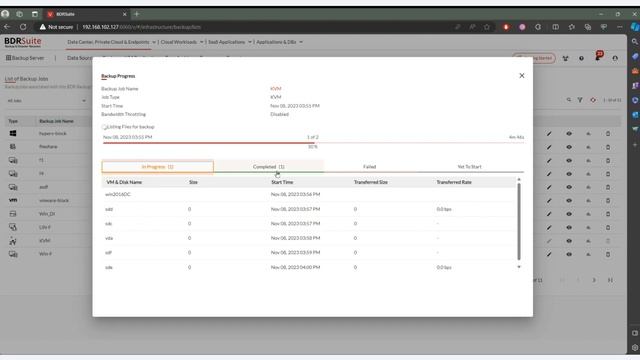Open the Edge sidebar search icon
The width and height of the screenshot is (640, 360).
[x=635, y=42]
